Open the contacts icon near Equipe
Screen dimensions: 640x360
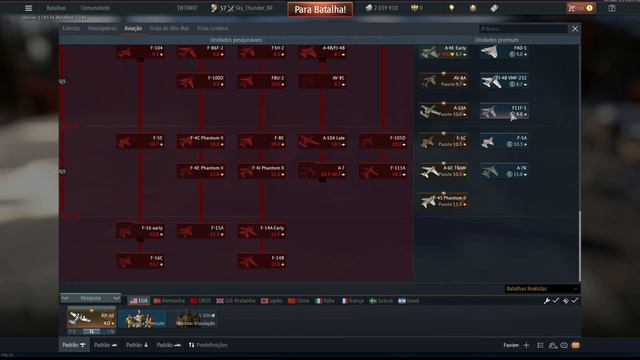click(553, 345)
